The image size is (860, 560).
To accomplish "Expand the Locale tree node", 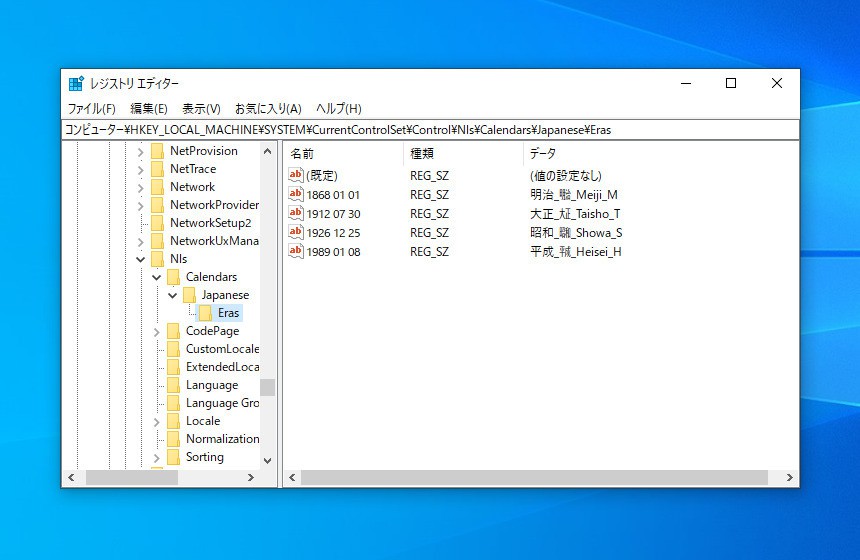I will [x=157, y=421].
